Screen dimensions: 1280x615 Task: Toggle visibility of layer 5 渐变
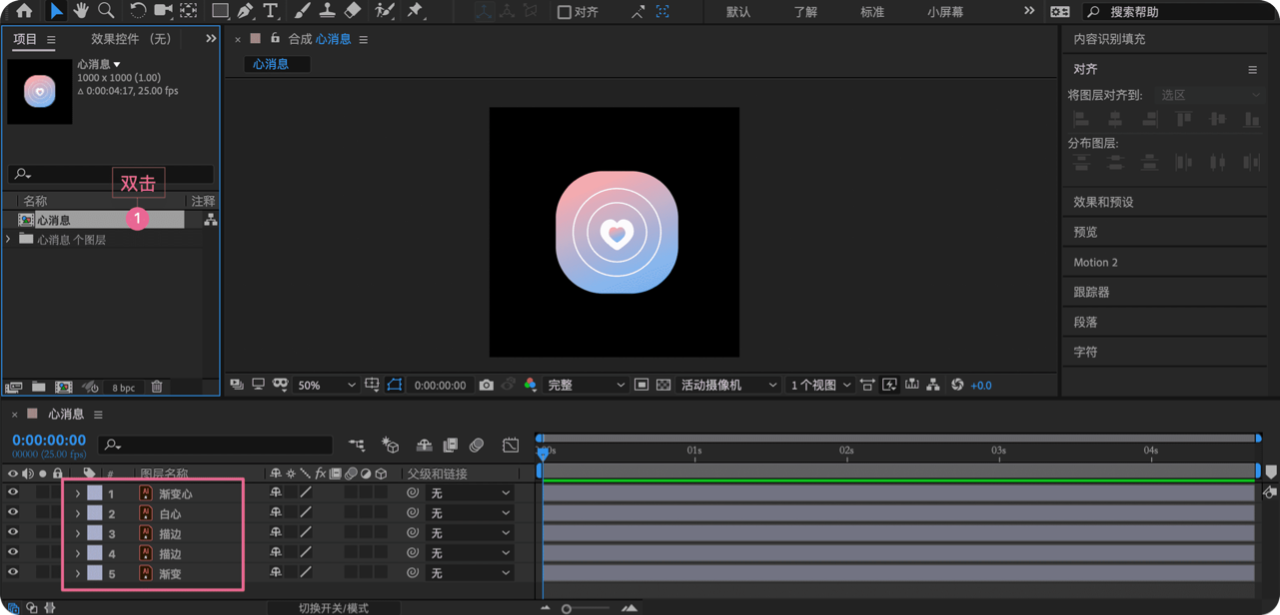[x=13, y=573]
